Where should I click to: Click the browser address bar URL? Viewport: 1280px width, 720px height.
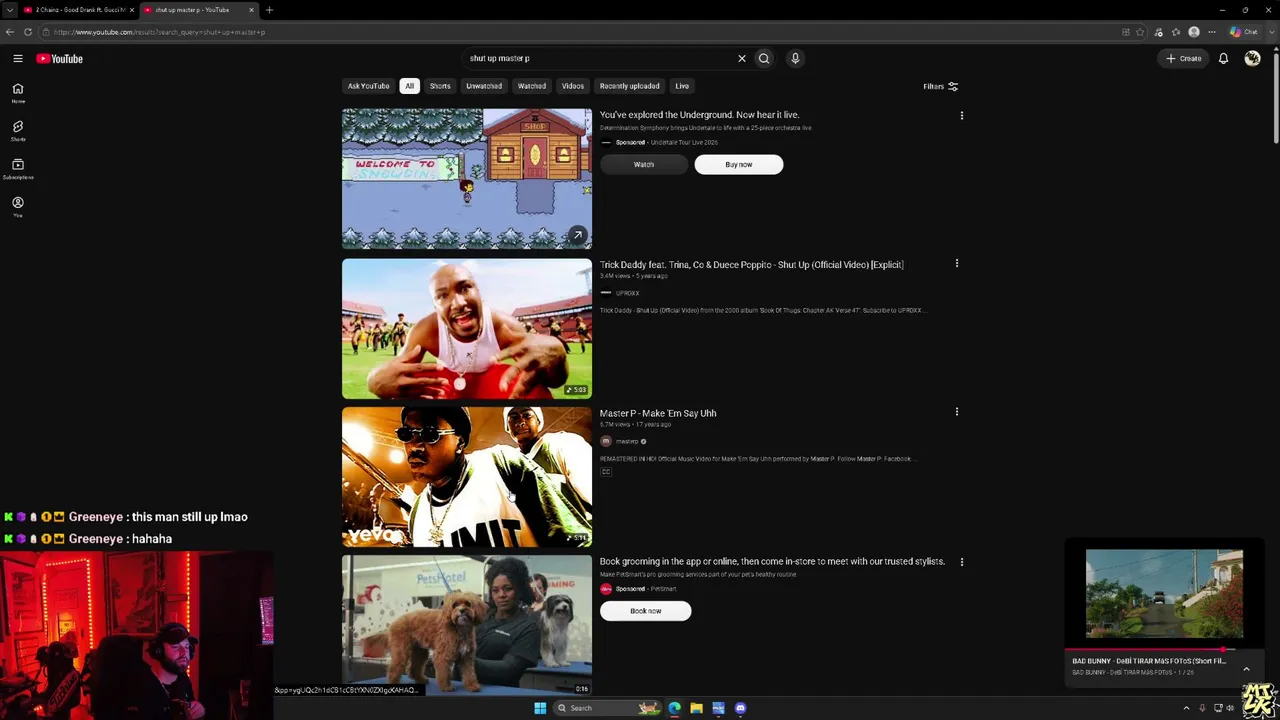pos(160,32)
